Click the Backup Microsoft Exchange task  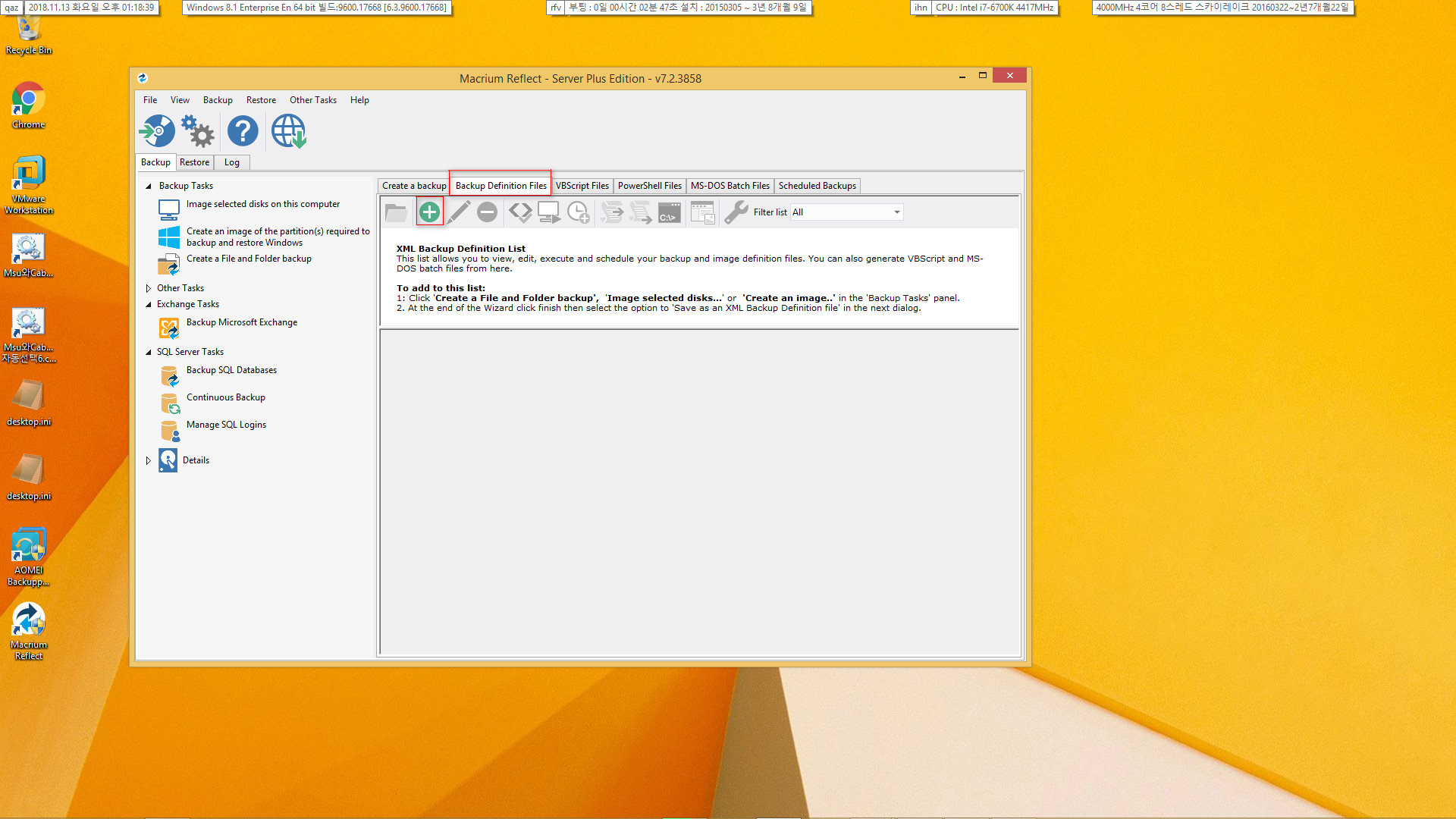point(241,321)
